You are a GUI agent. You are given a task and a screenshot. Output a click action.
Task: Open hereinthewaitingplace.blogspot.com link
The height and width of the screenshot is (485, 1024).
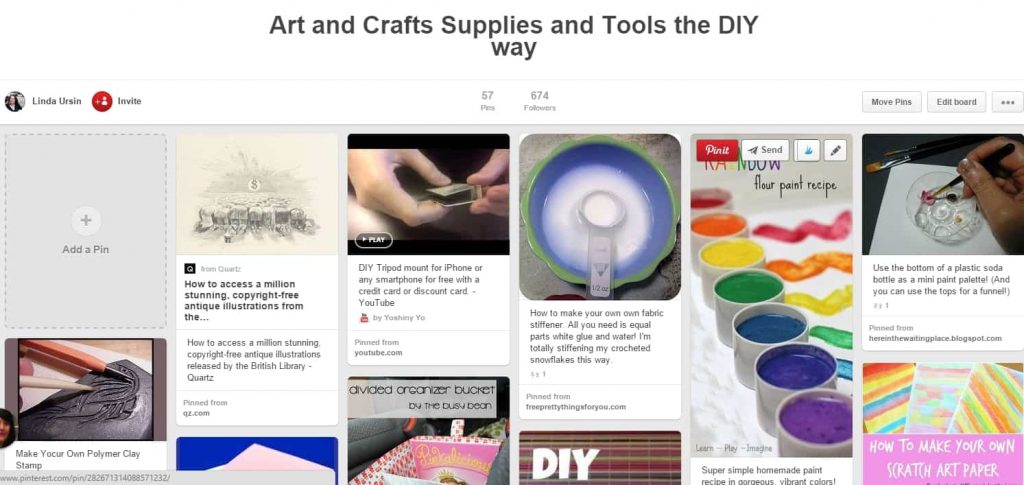pyautogui.click(x=935, y=338)
